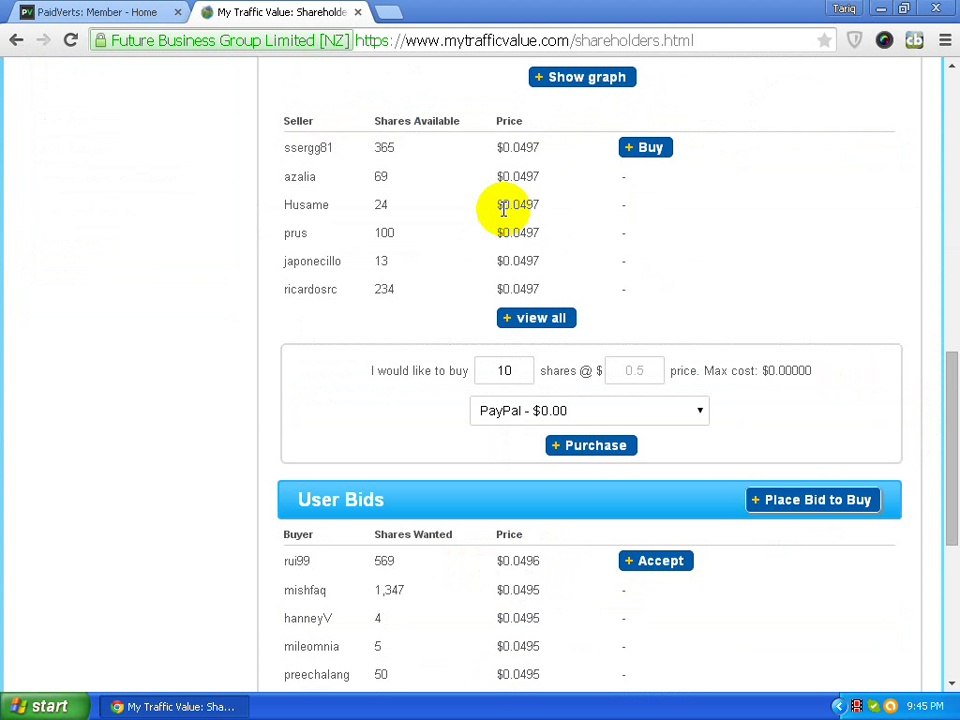
Task: Click the share price input field
Action: [634, 370]
